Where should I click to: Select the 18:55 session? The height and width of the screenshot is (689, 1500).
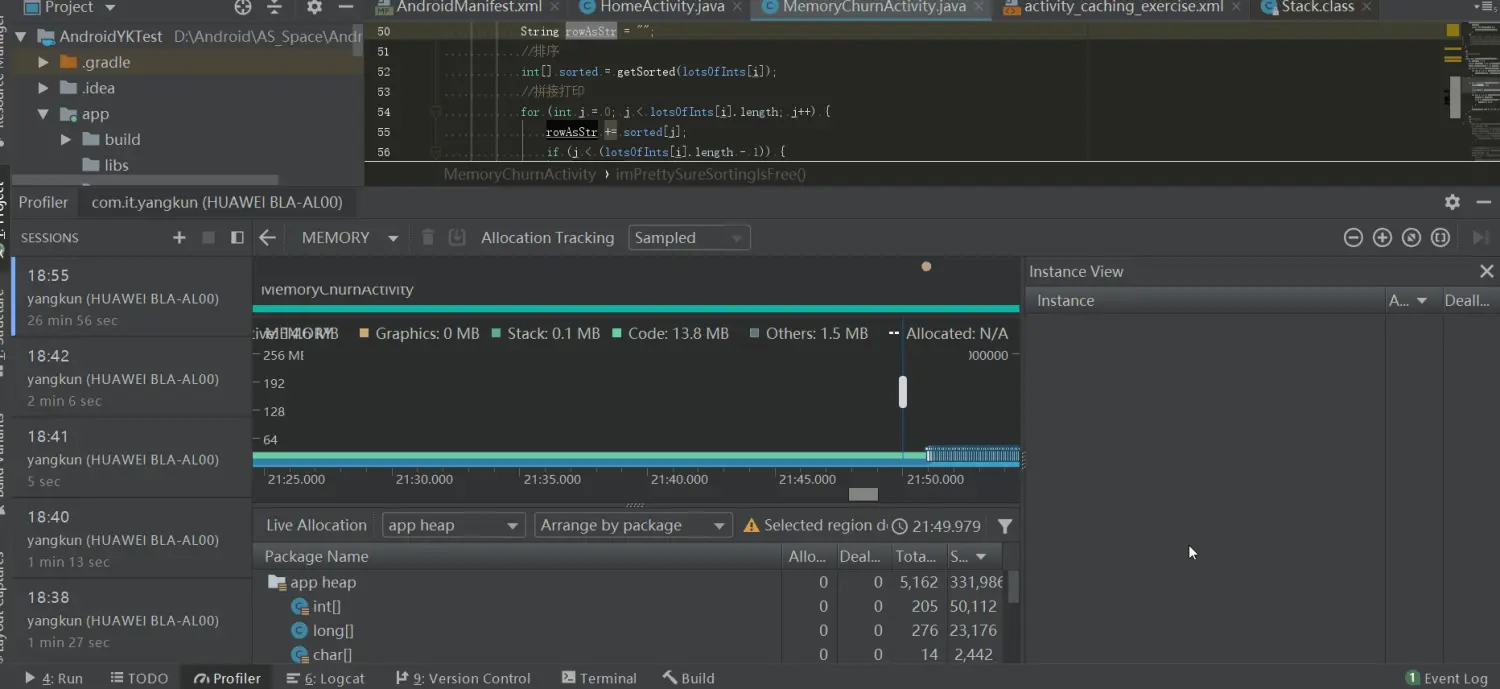[131, 297]
